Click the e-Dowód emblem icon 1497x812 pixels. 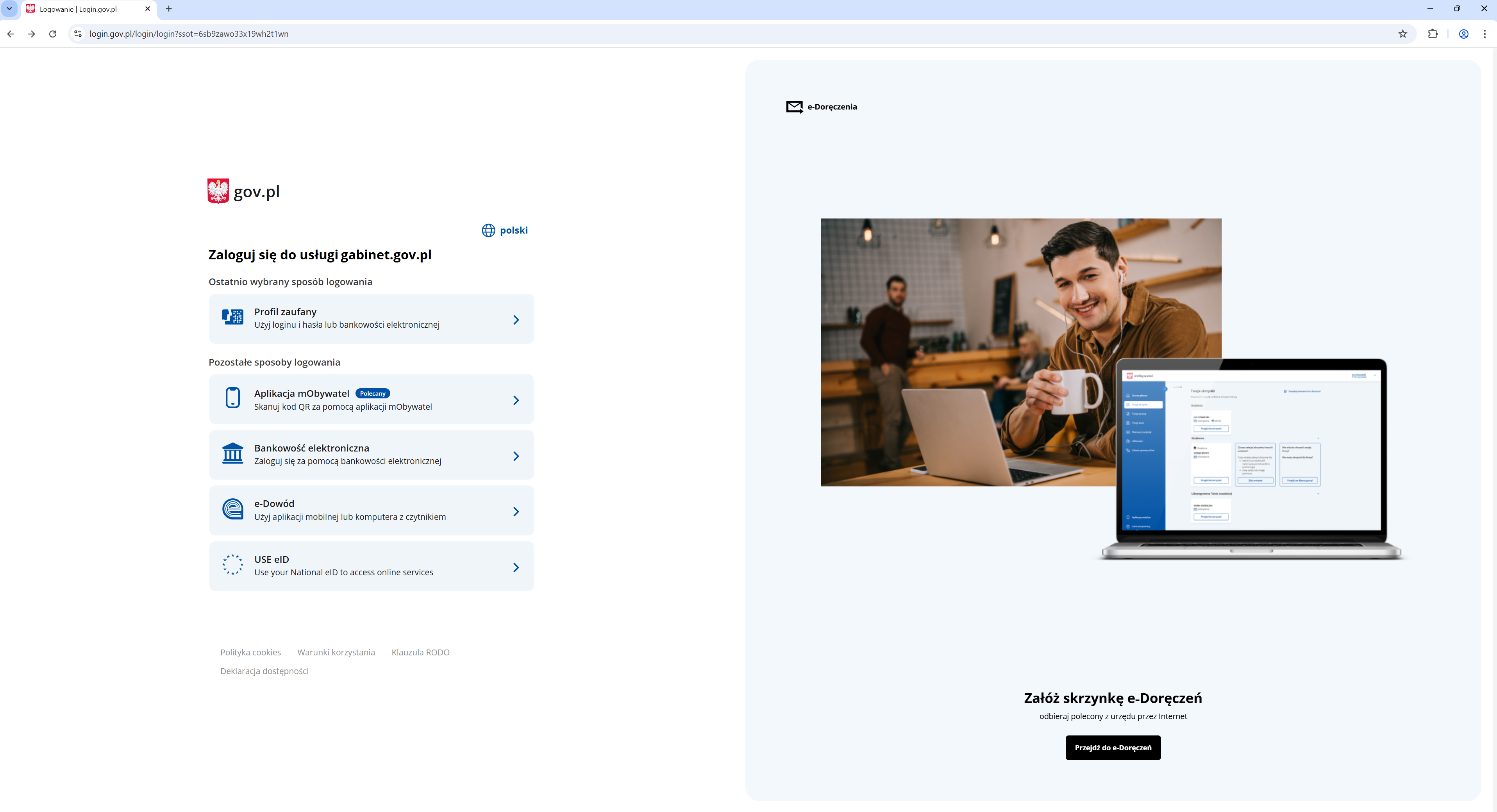point(232,509)
